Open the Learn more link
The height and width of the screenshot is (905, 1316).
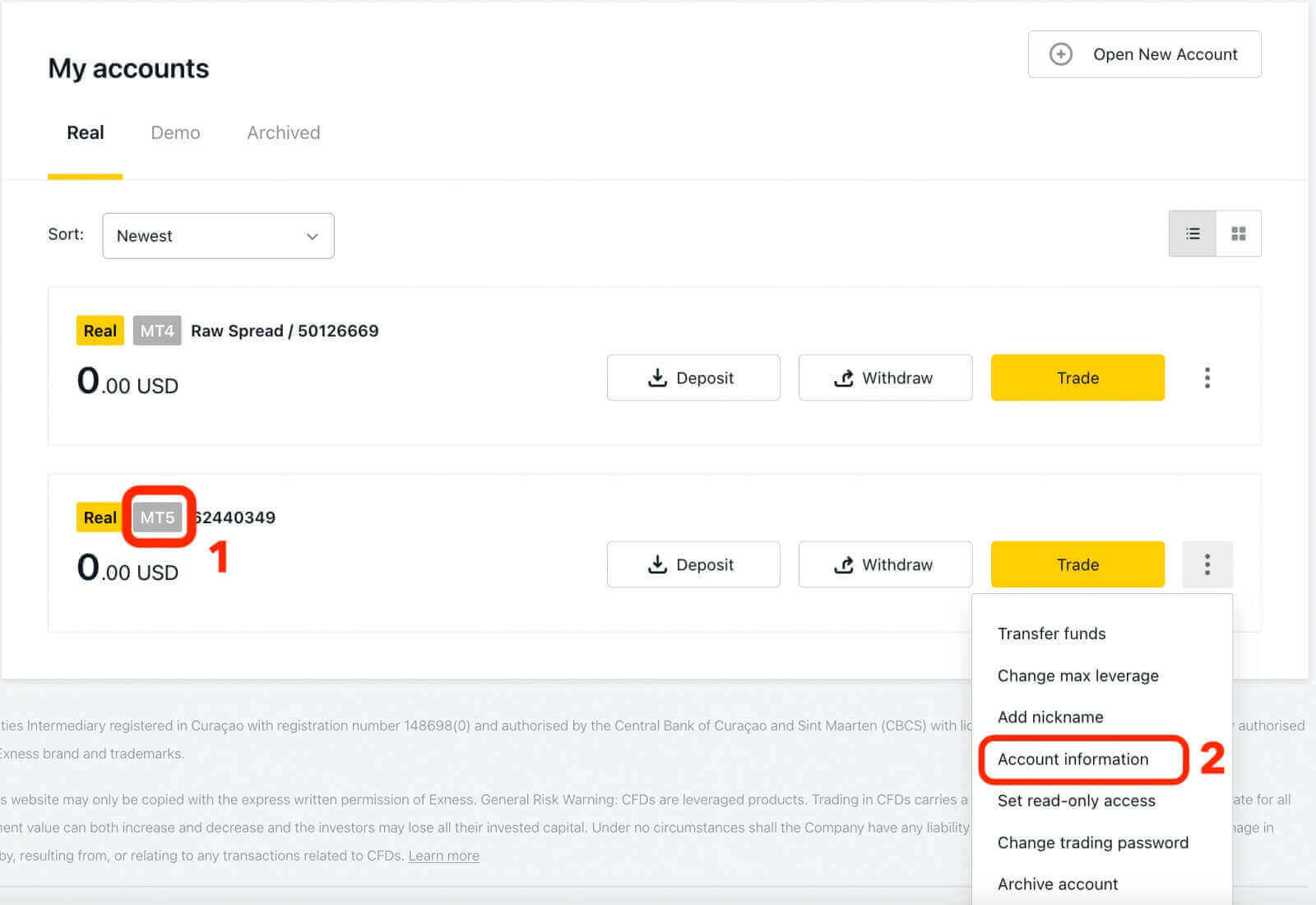[x=443, y=856]
